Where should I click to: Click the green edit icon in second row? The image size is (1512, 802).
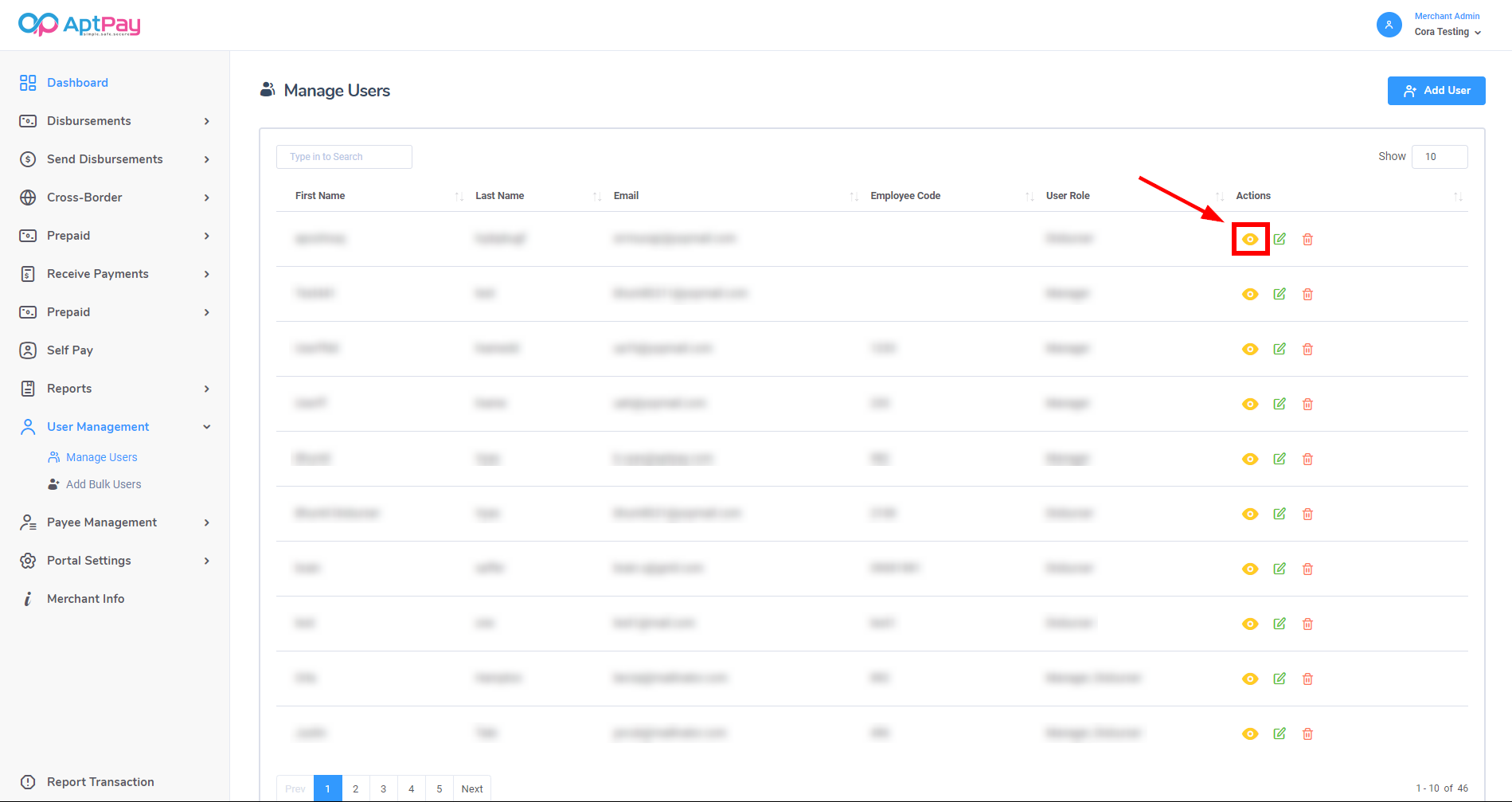point(1280,294)
